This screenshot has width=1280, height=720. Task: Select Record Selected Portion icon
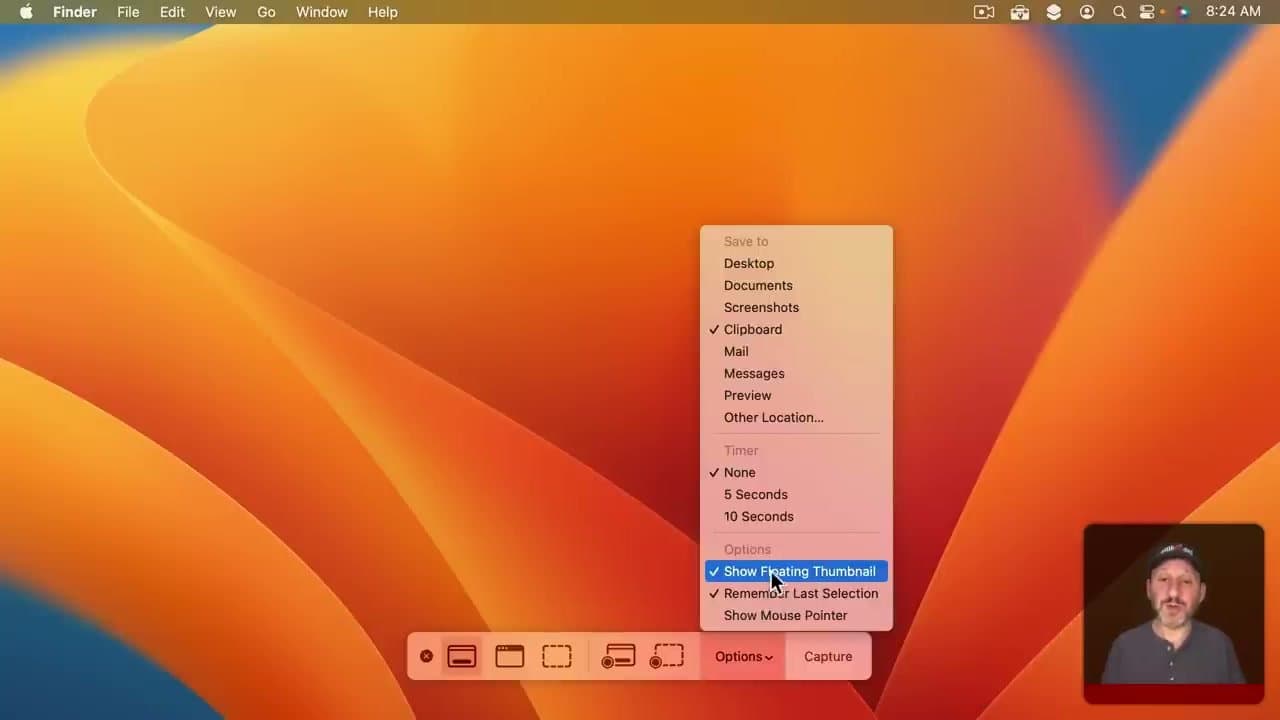[x=667, y=656]
